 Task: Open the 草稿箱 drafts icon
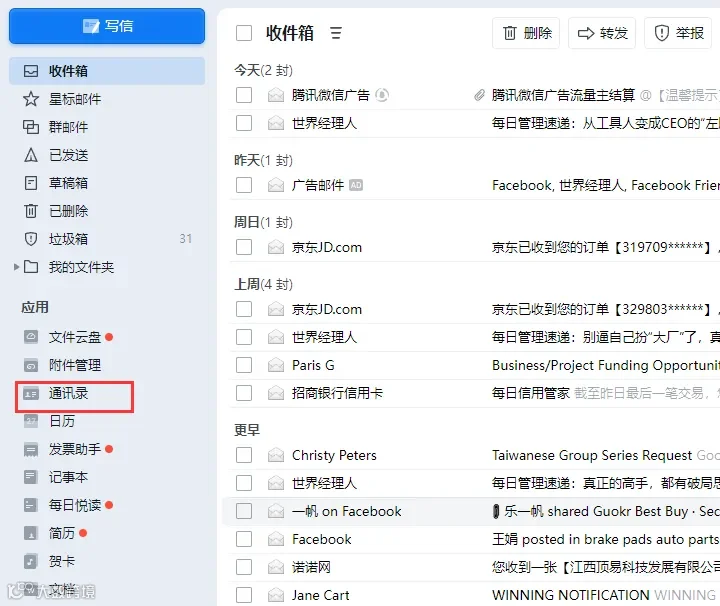tap(31, 183)
